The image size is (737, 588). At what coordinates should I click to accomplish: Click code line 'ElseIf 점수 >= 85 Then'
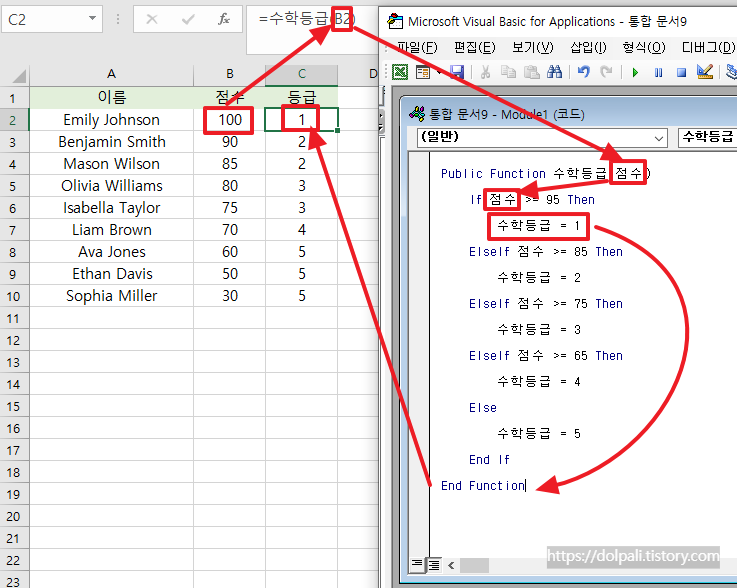pyautogui.click(x=546, y=252)
